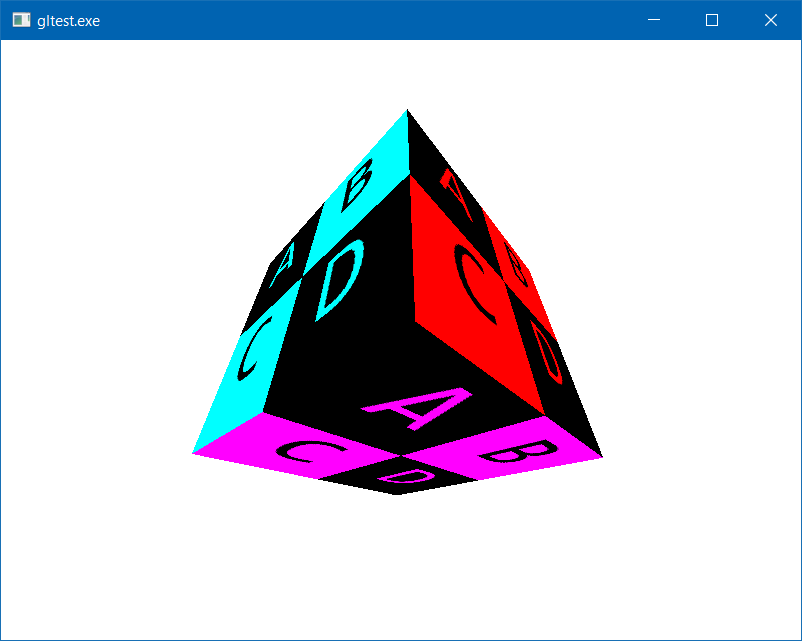The width and height of the screenshot is (802, 641).
Task: Click the black C on magenta tile
Action: (307, 452)
